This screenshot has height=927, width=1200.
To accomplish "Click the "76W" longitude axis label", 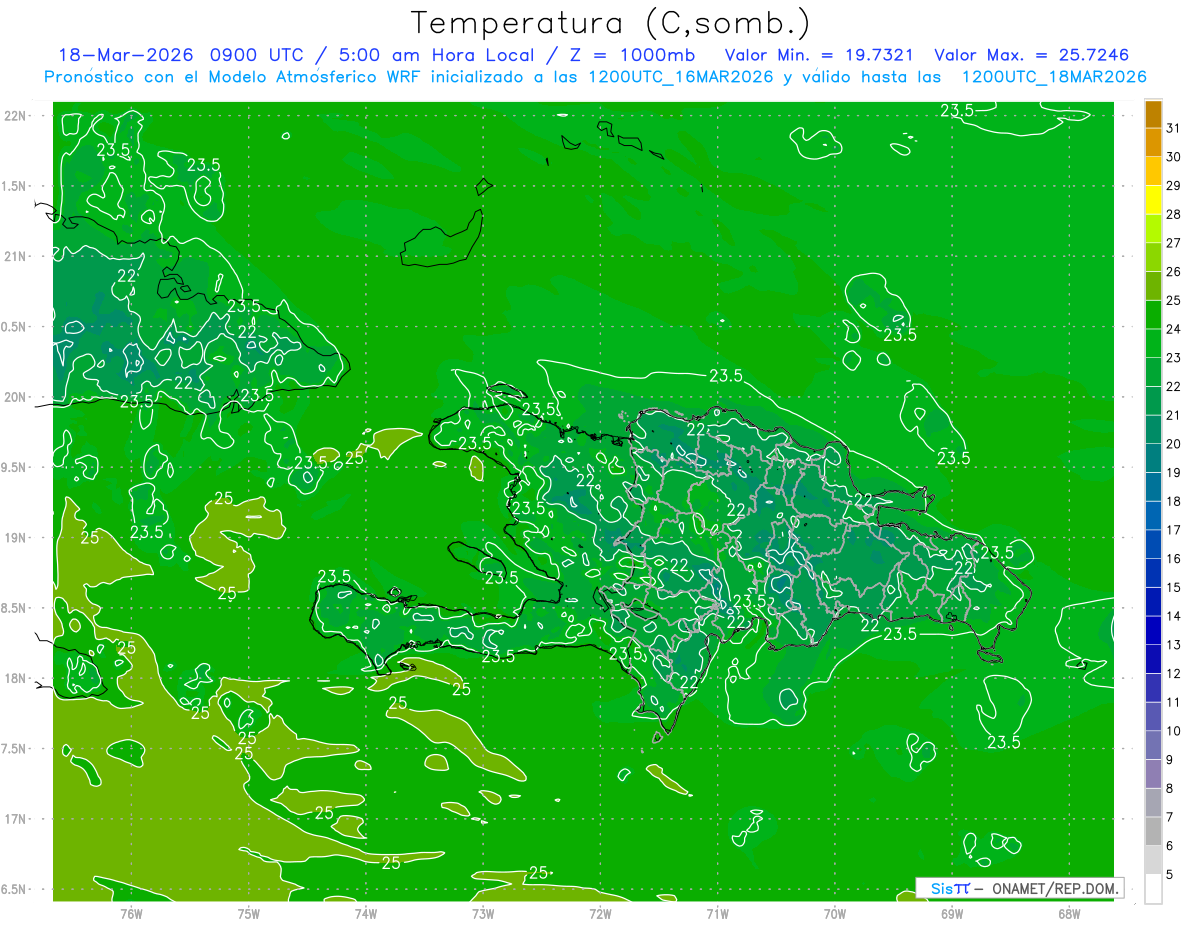I will pos(131,913).
